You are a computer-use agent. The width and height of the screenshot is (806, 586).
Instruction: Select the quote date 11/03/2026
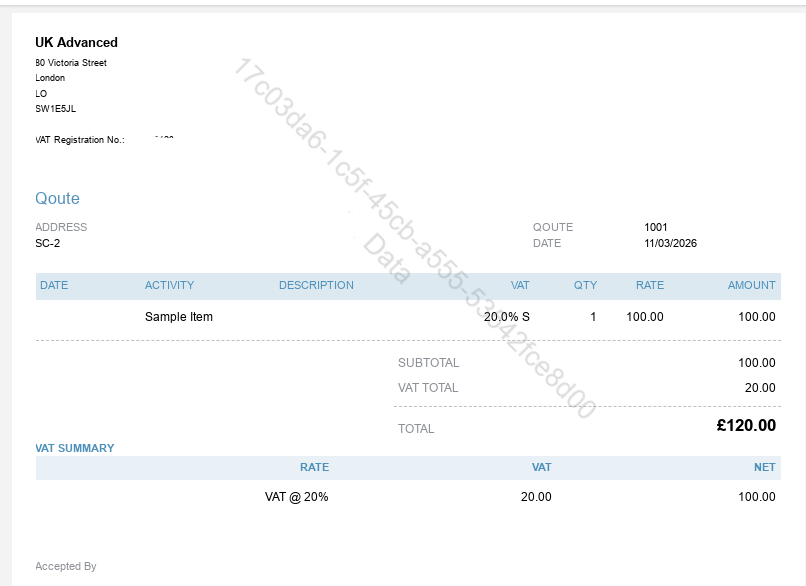click(671, 243)
